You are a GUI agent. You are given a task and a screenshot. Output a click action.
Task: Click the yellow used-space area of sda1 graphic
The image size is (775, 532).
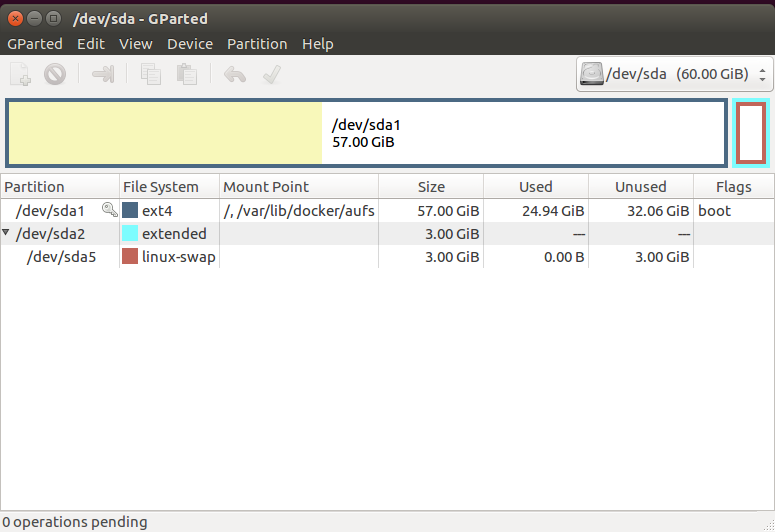click(165, 133)
